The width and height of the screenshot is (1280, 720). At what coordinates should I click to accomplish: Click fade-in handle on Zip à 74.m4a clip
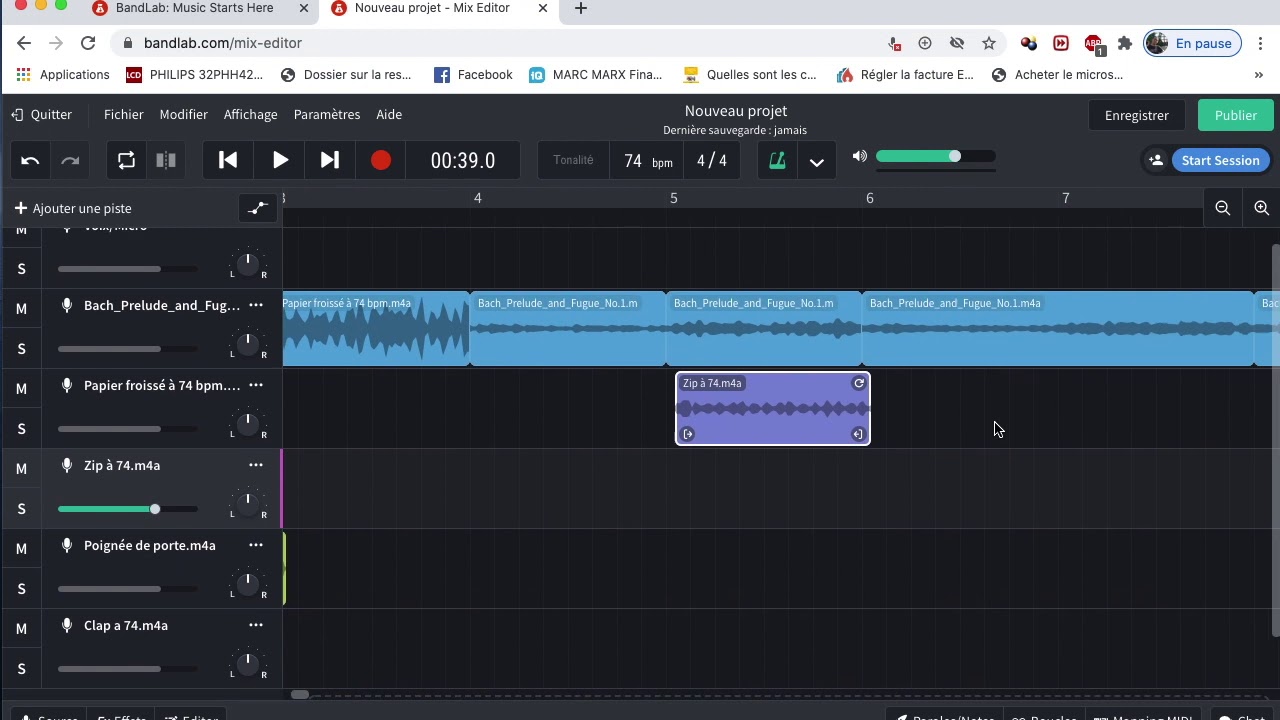click(688, 434)
